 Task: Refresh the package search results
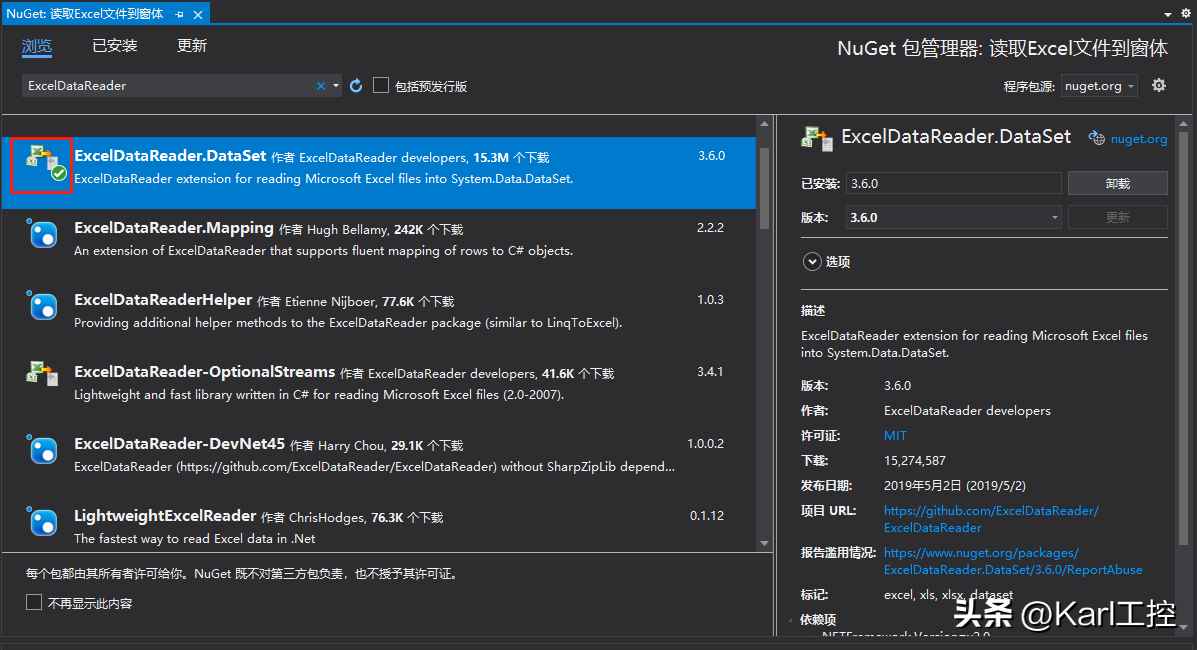coord(356,86)
